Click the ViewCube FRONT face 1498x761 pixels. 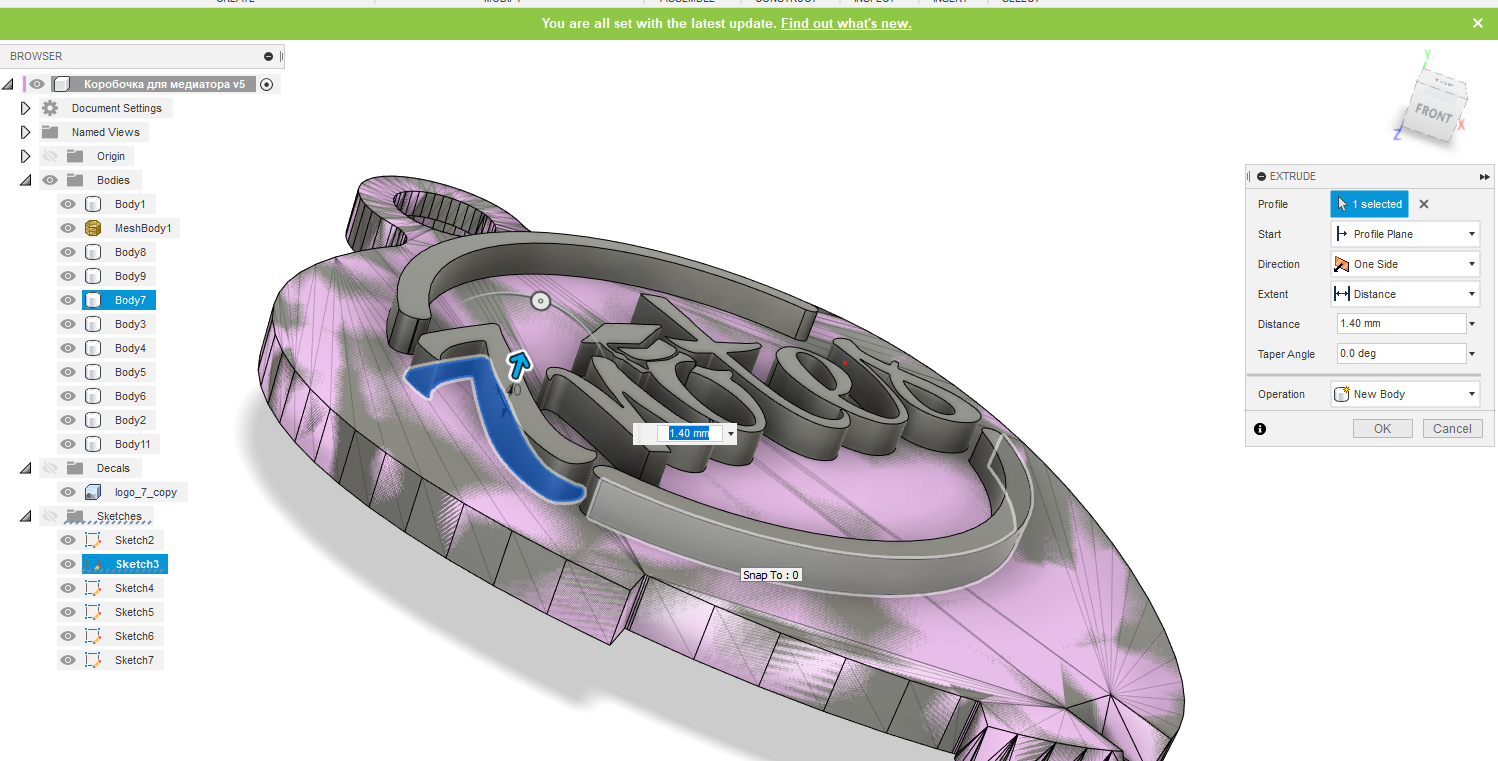click(x=1433, y=113)
